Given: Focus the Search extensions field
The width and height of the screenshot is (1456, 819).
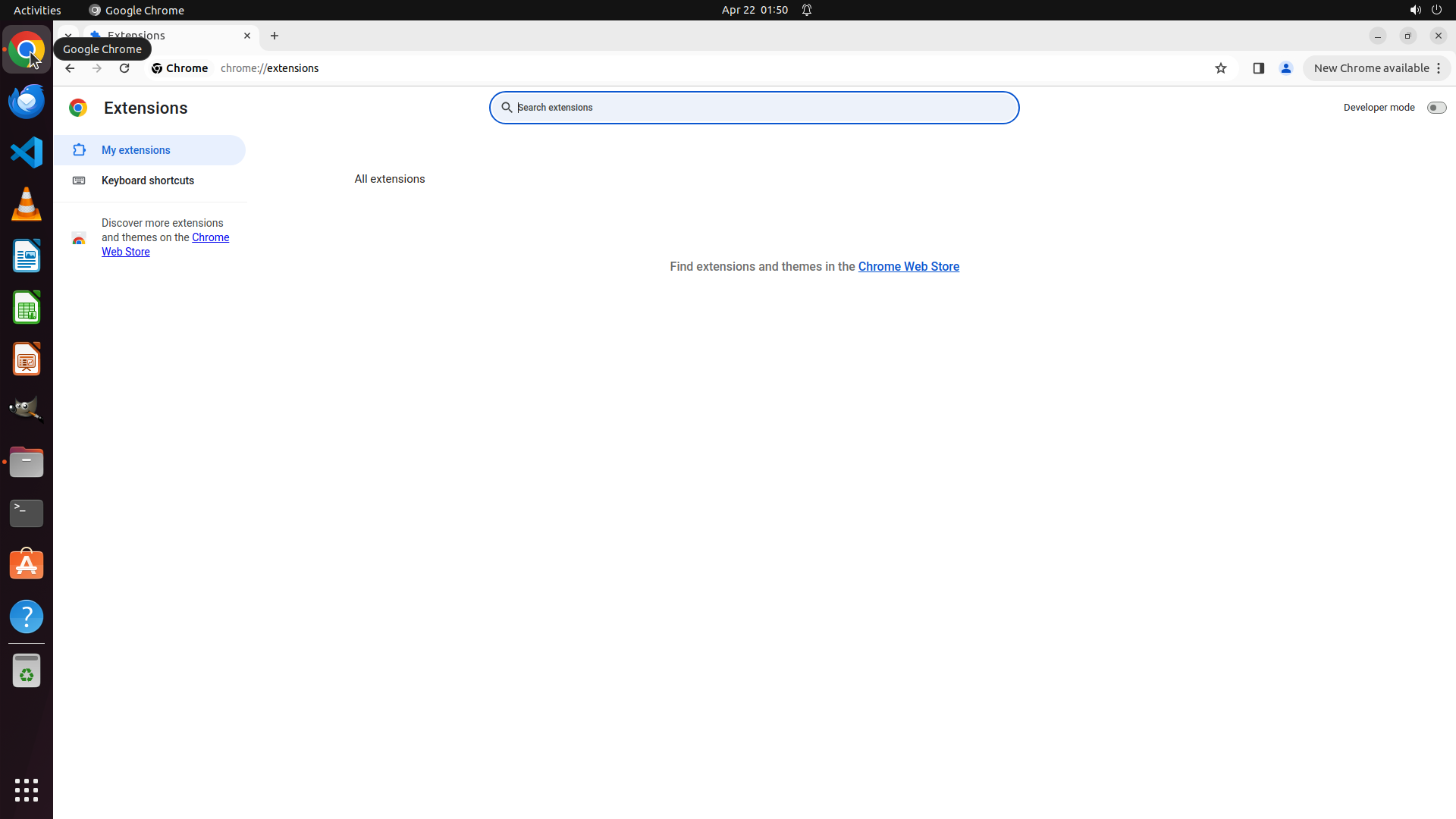Looking at the screenshot, I should click(755, 108).
